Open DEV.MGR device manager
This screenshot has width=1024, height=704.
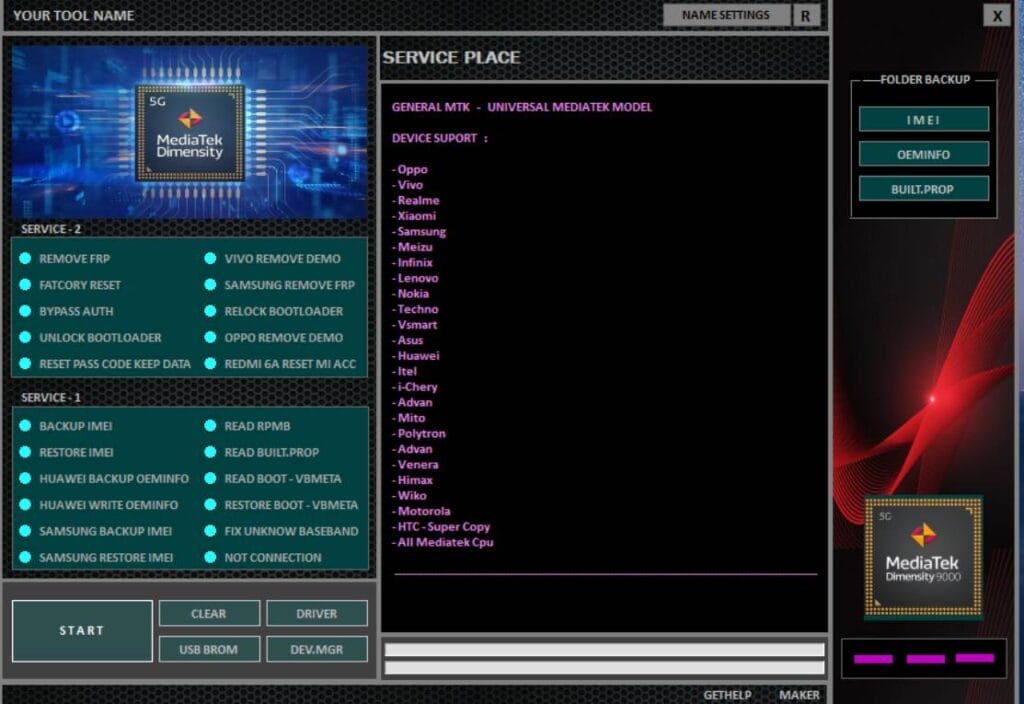[316, 649]
